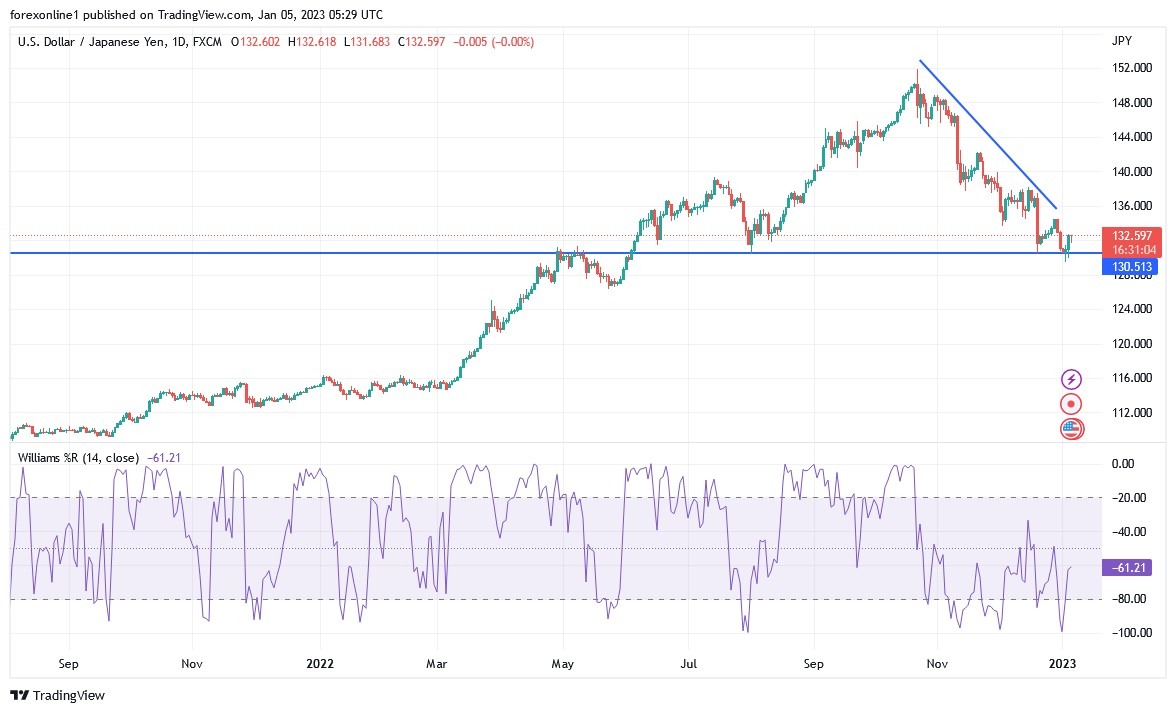Viewport: 1176px width, 713px height.
Task: Select the -61.21 Williams %R value label
Action: tap(1125, 567)
